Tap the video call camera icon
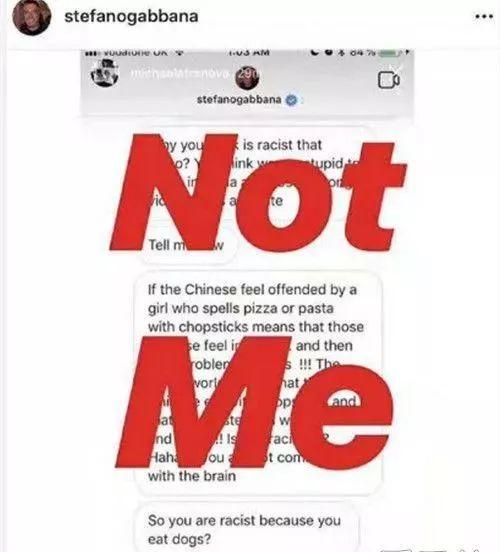This screenshot has width=500, height=552. (x=389, y=80)
